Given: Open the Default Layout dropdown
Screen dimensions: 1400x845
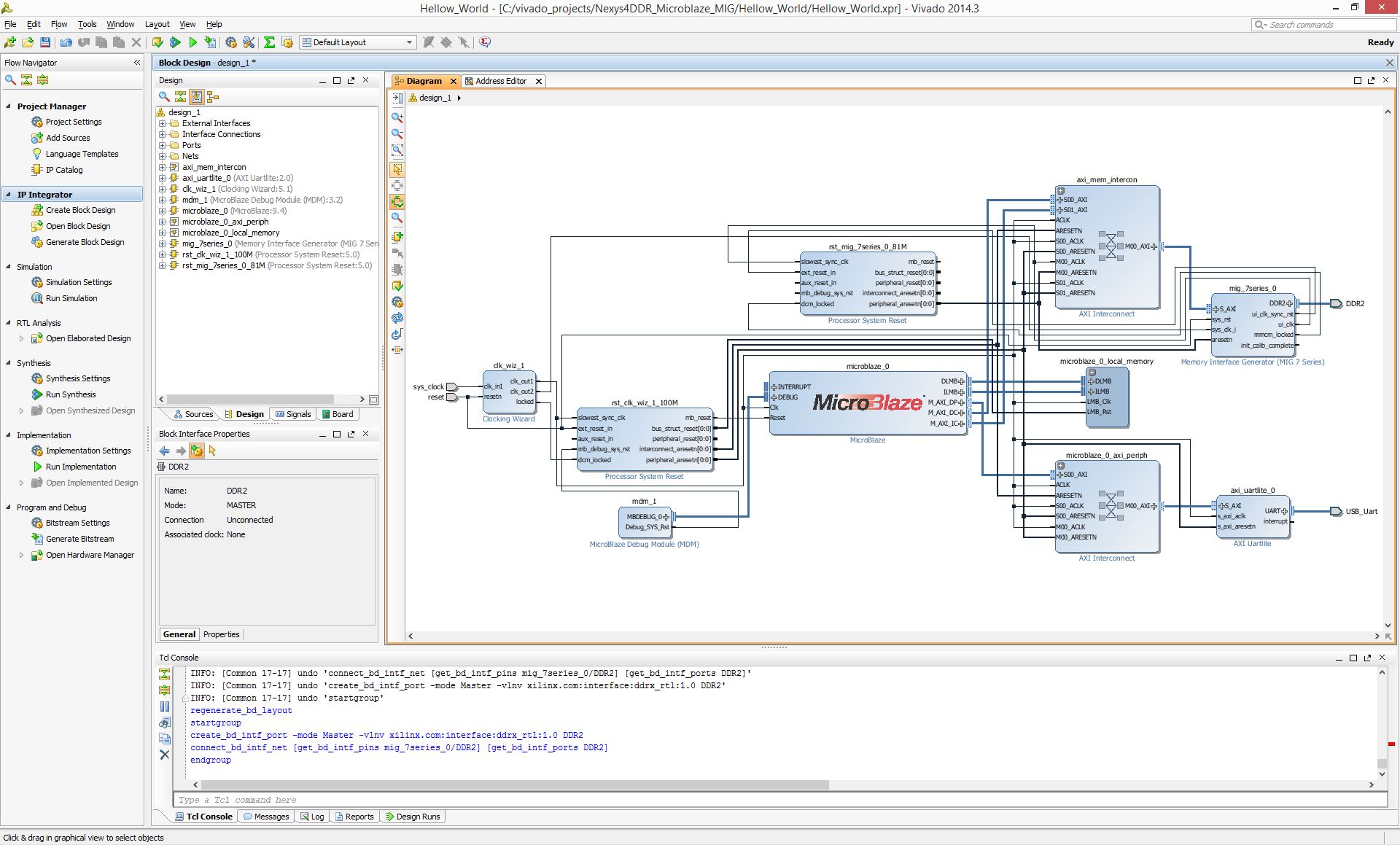Looking at the screenshot, I should pos(358,42).
